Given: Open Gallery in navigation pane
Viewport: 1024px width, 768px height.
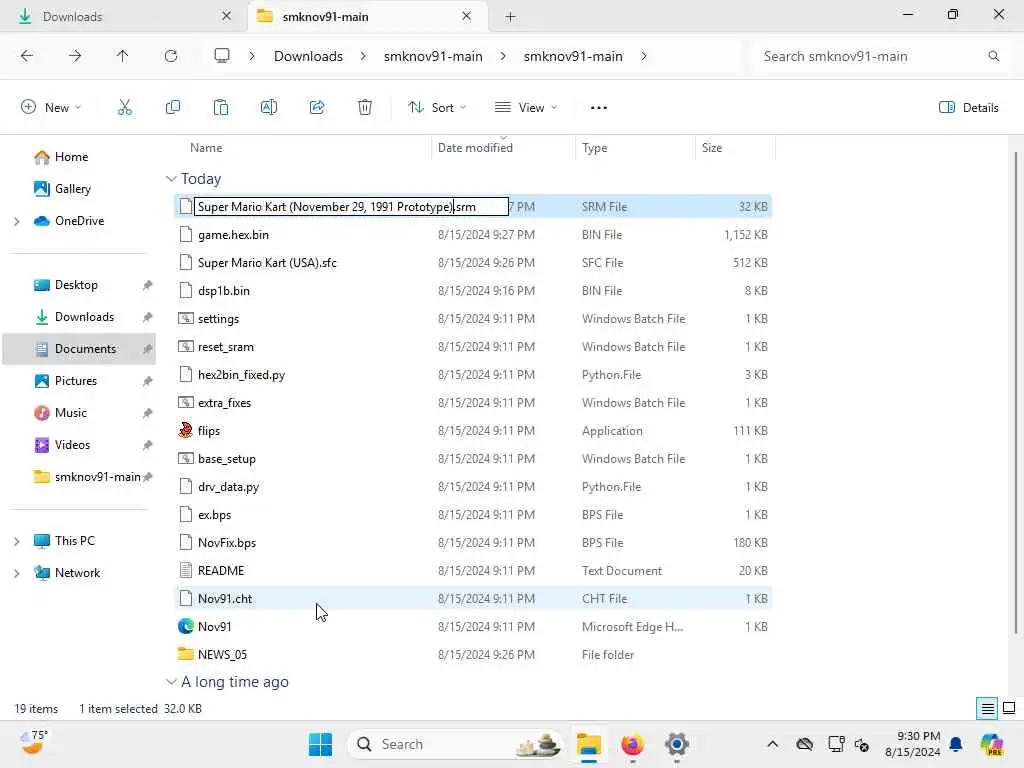Looking at the screenshot, I should coord(72,189).
